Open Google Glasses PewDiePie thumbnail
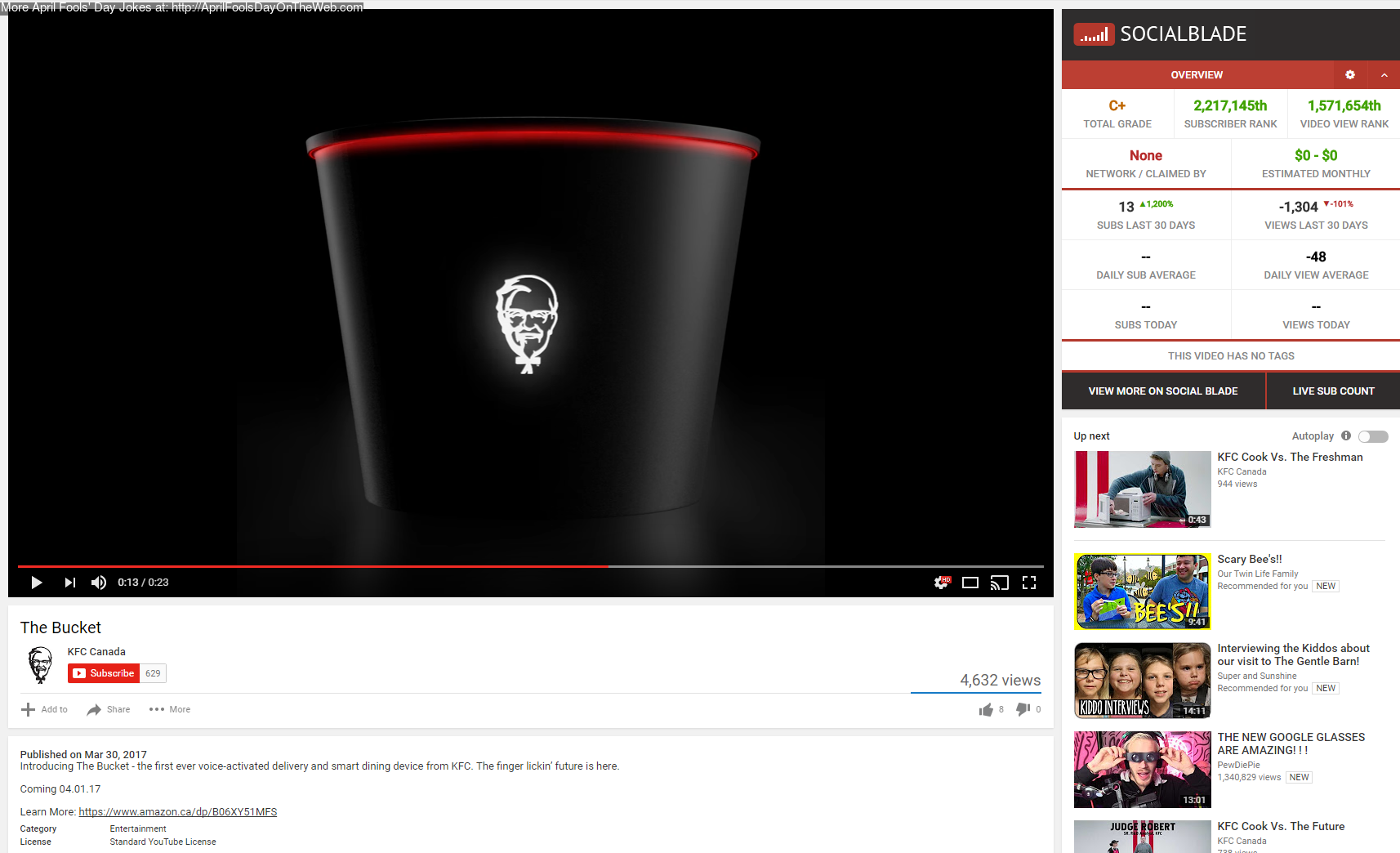This screenshot has height=853, width=1400. 1143,770
